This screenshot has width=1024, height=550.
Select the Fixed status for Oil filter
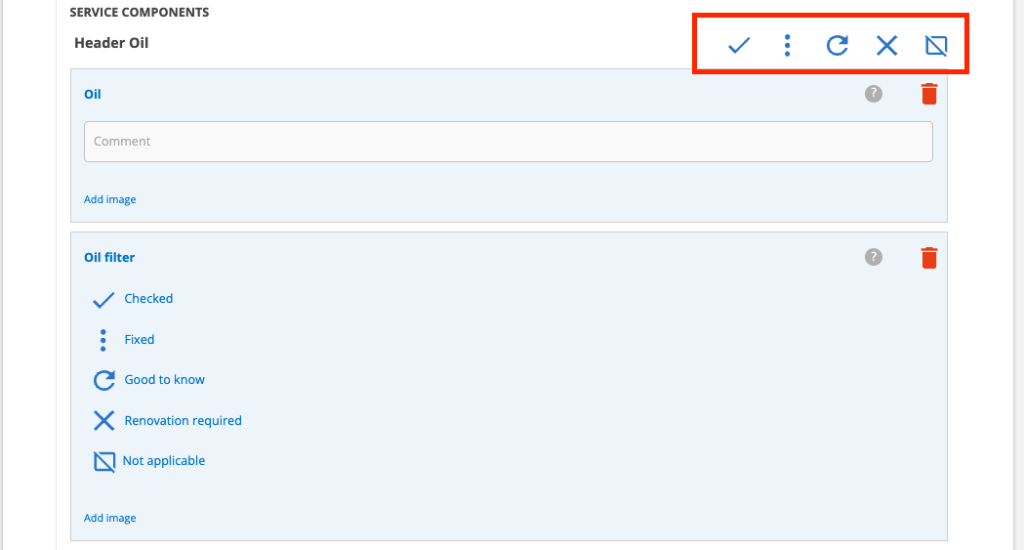click(125, 340)
